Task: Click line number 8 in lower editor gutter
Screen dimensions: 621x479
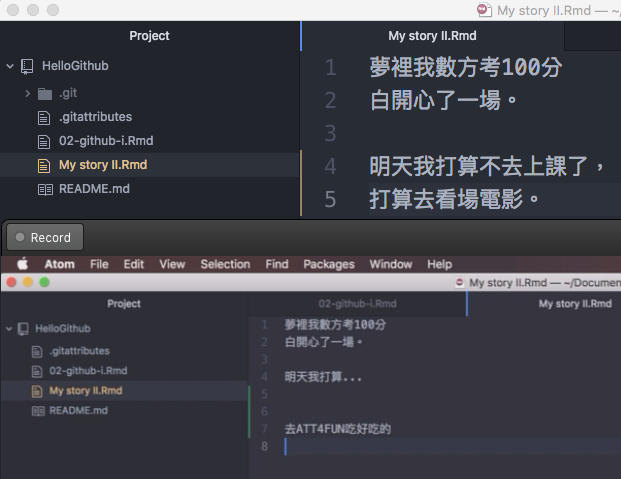Action: tap(265, 447)
